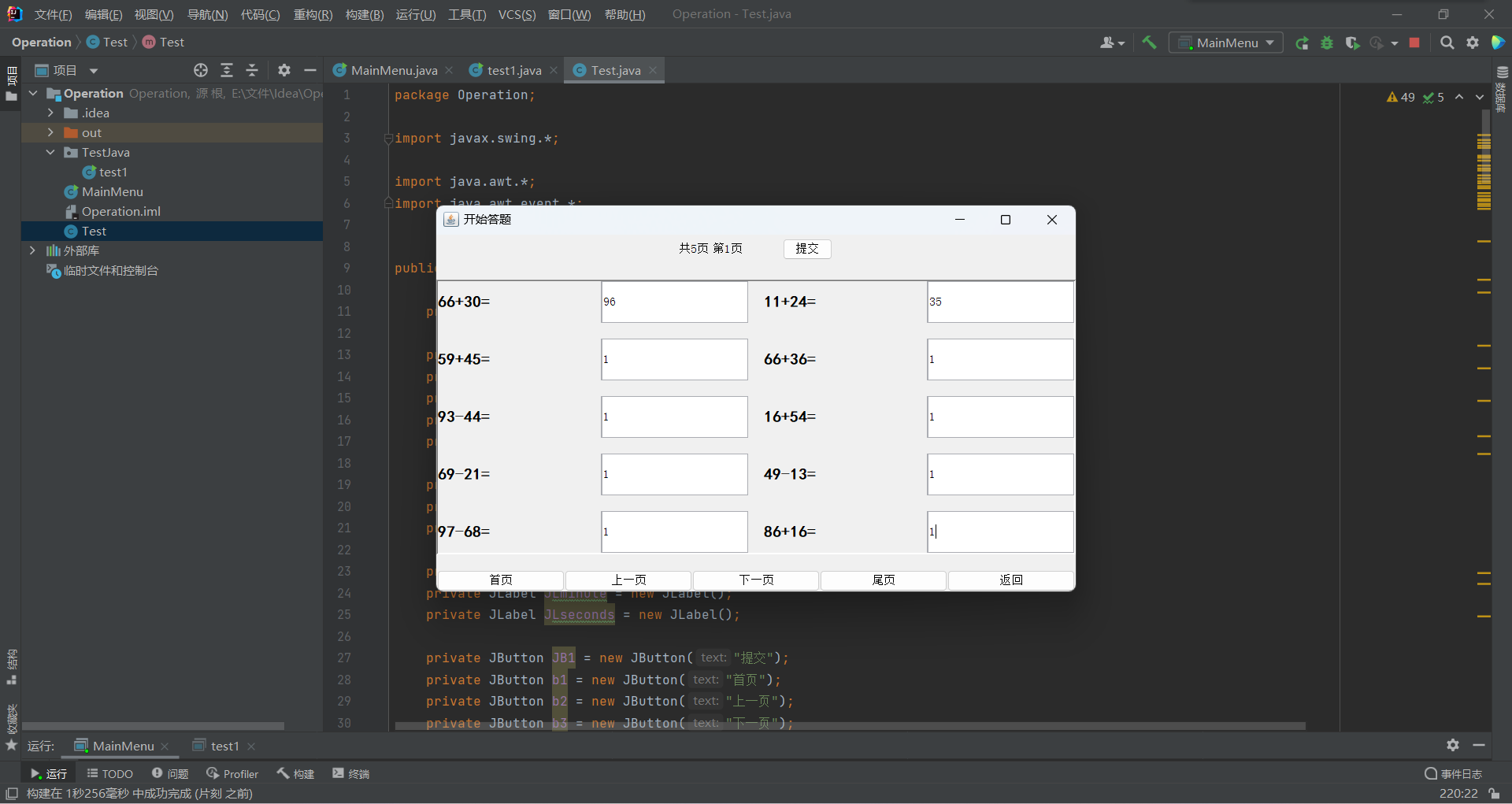Select Operation.iml file in tree
This screenshot has width=1512, height=804.
pyautogui.click(x=120, y=212)
